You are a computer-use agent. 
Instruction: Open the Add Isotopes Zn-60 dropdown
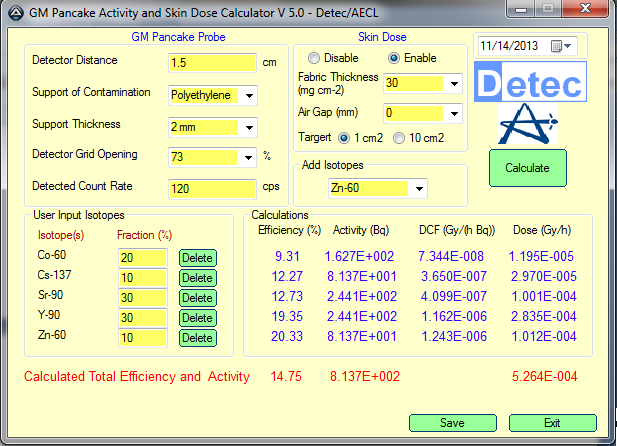(419, 189)
